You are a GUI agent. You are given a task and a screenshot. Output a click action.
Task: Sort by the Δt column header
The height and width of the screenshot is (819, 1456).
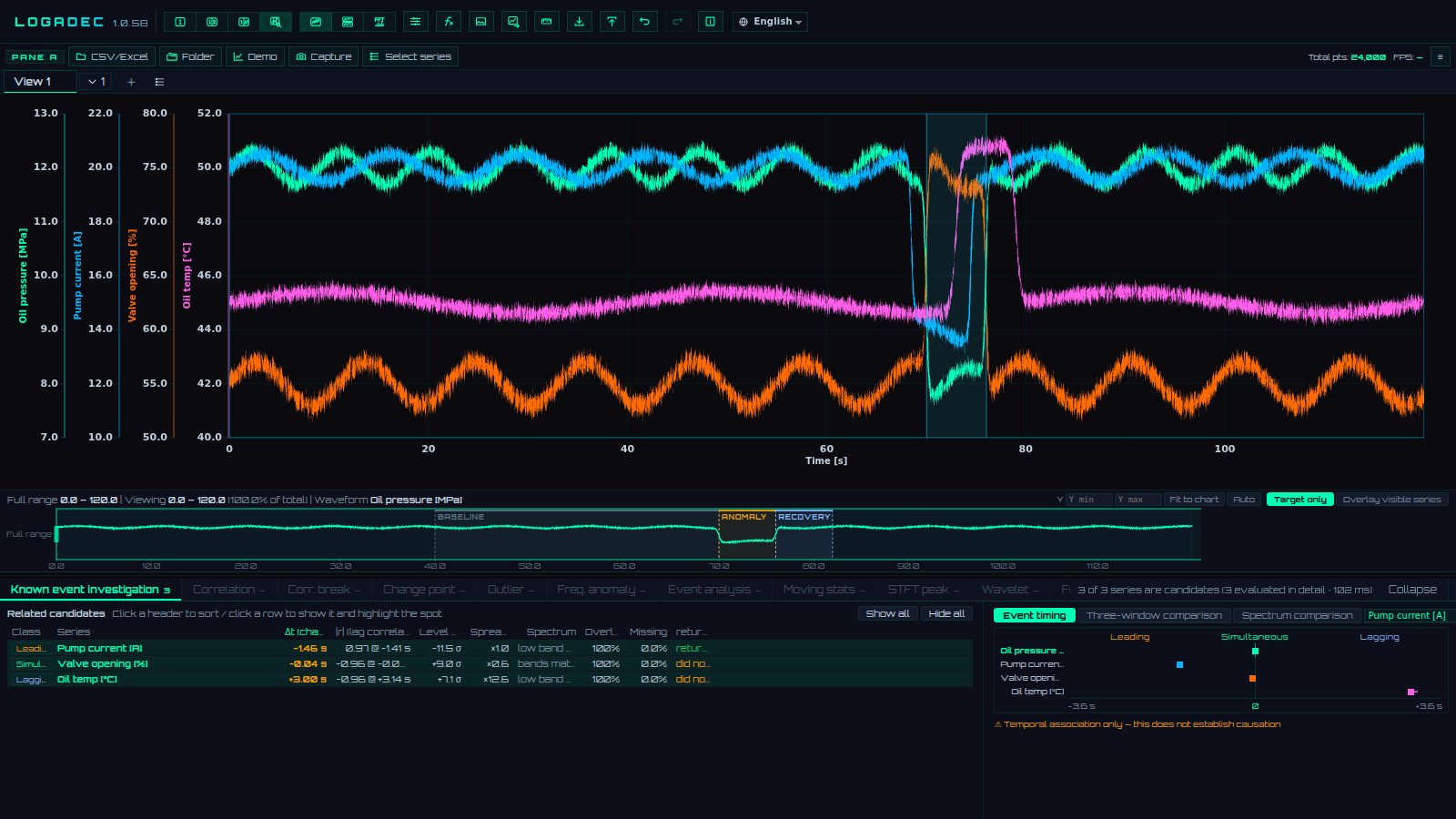(304, 632)
